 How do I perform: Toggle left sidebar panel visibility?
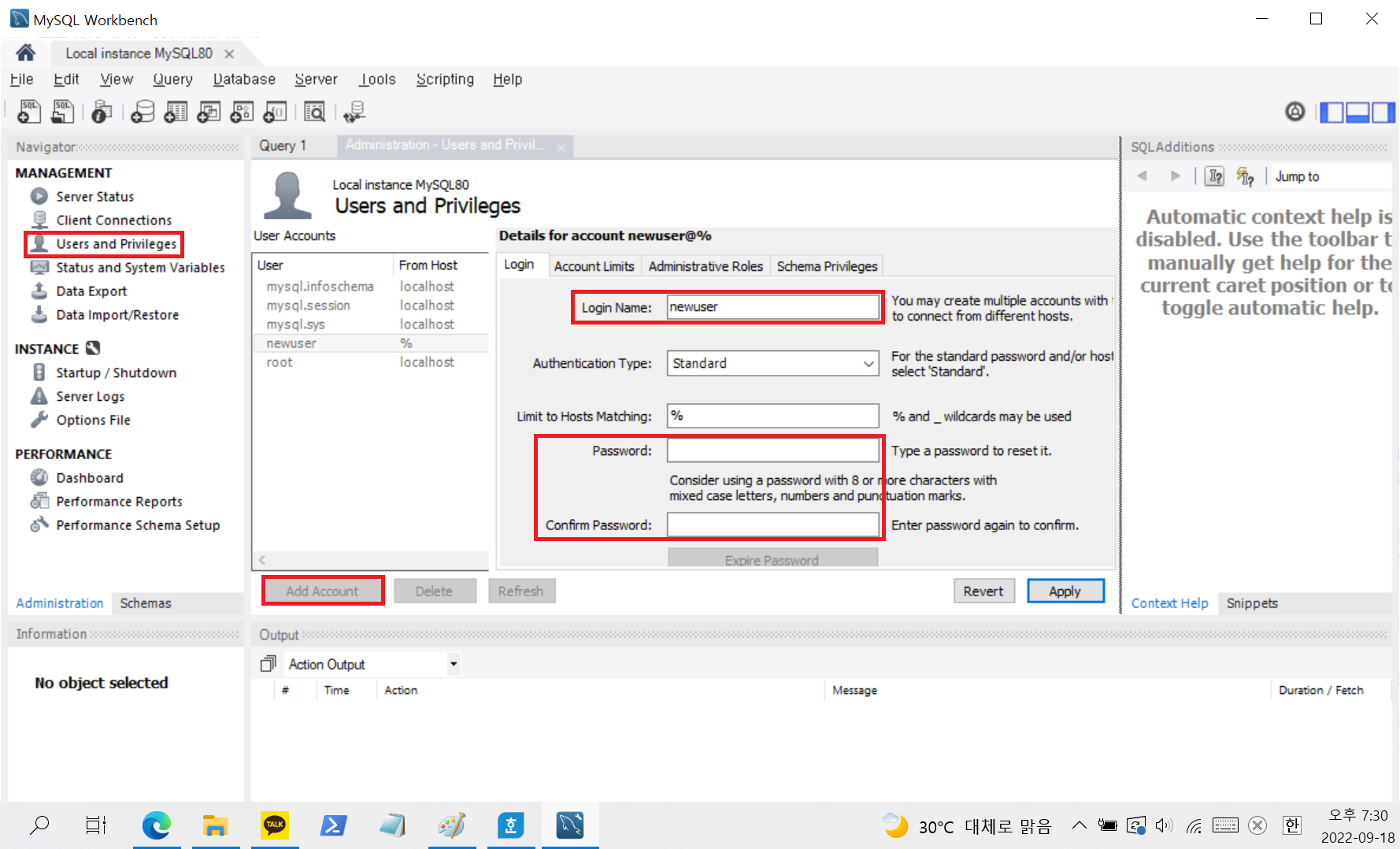click(1331, 113)
